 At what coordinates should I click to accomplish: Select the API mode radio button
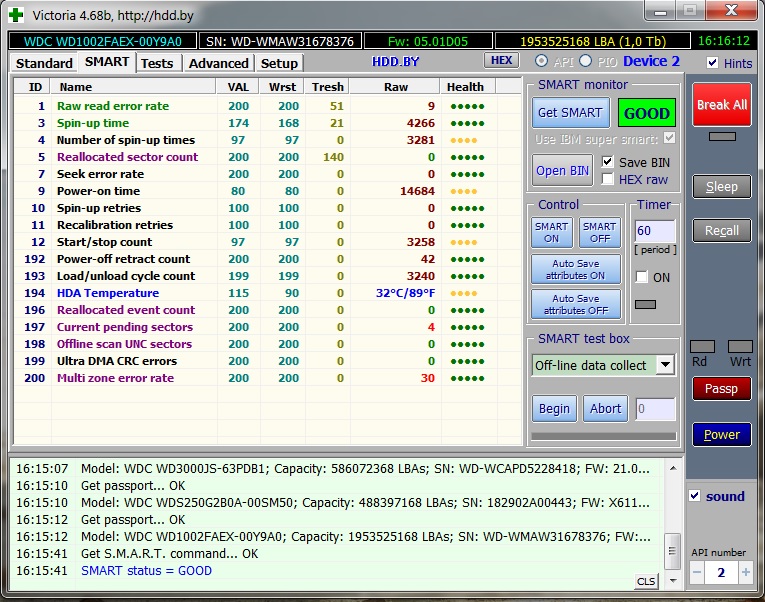click(541, 61)
